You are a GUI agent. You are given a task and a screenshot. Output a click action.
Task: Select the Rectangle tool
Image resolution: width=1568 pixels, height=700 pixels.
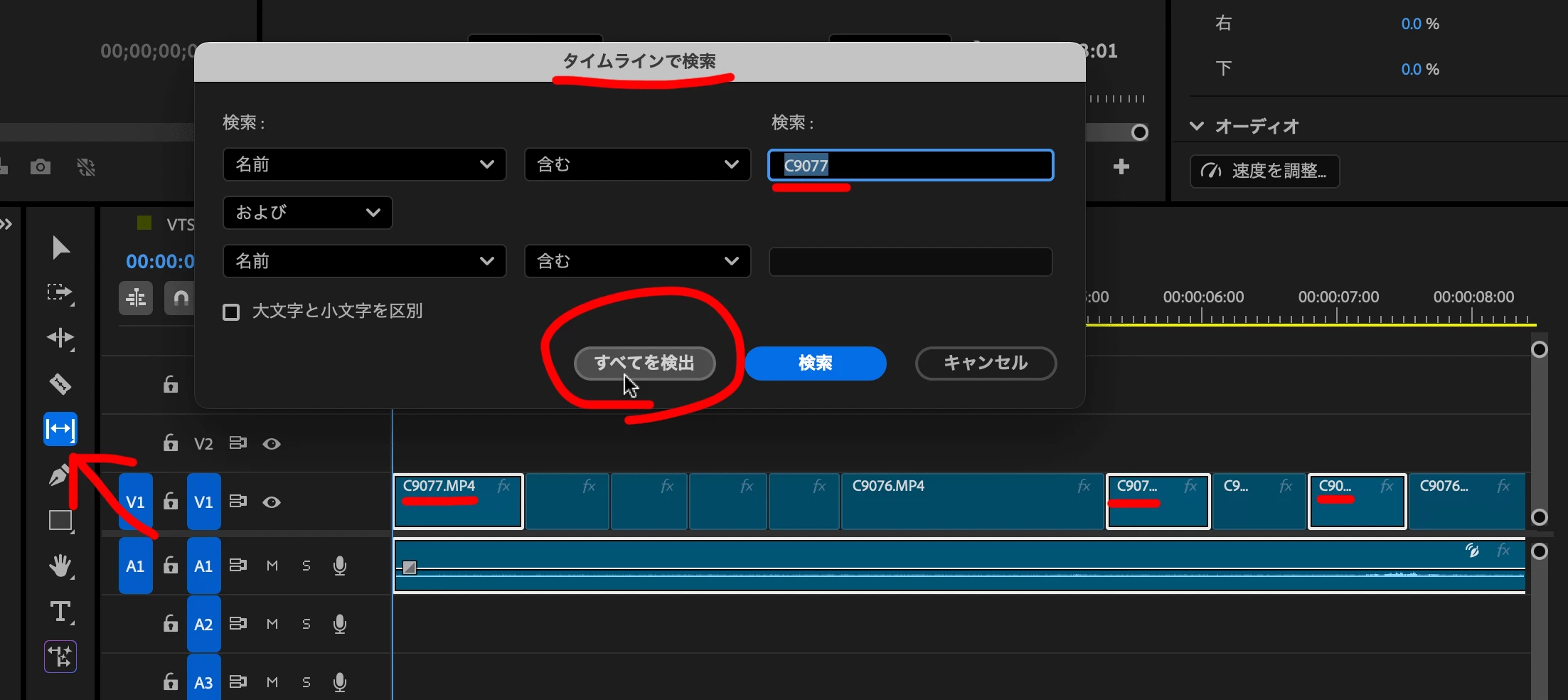tap(60, 521)
